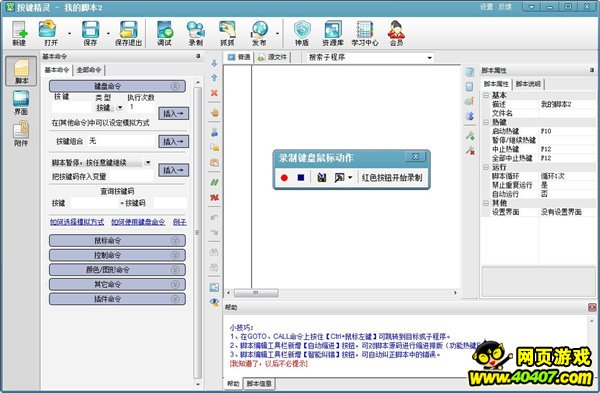Click the 按键 input field in 键盘命令

73,108
